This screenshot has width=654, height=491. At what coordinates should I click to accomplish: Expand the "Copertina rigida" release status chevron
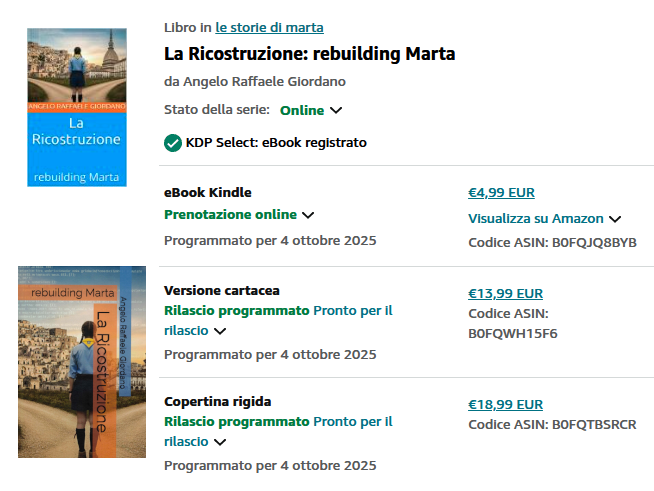[220, 442]
